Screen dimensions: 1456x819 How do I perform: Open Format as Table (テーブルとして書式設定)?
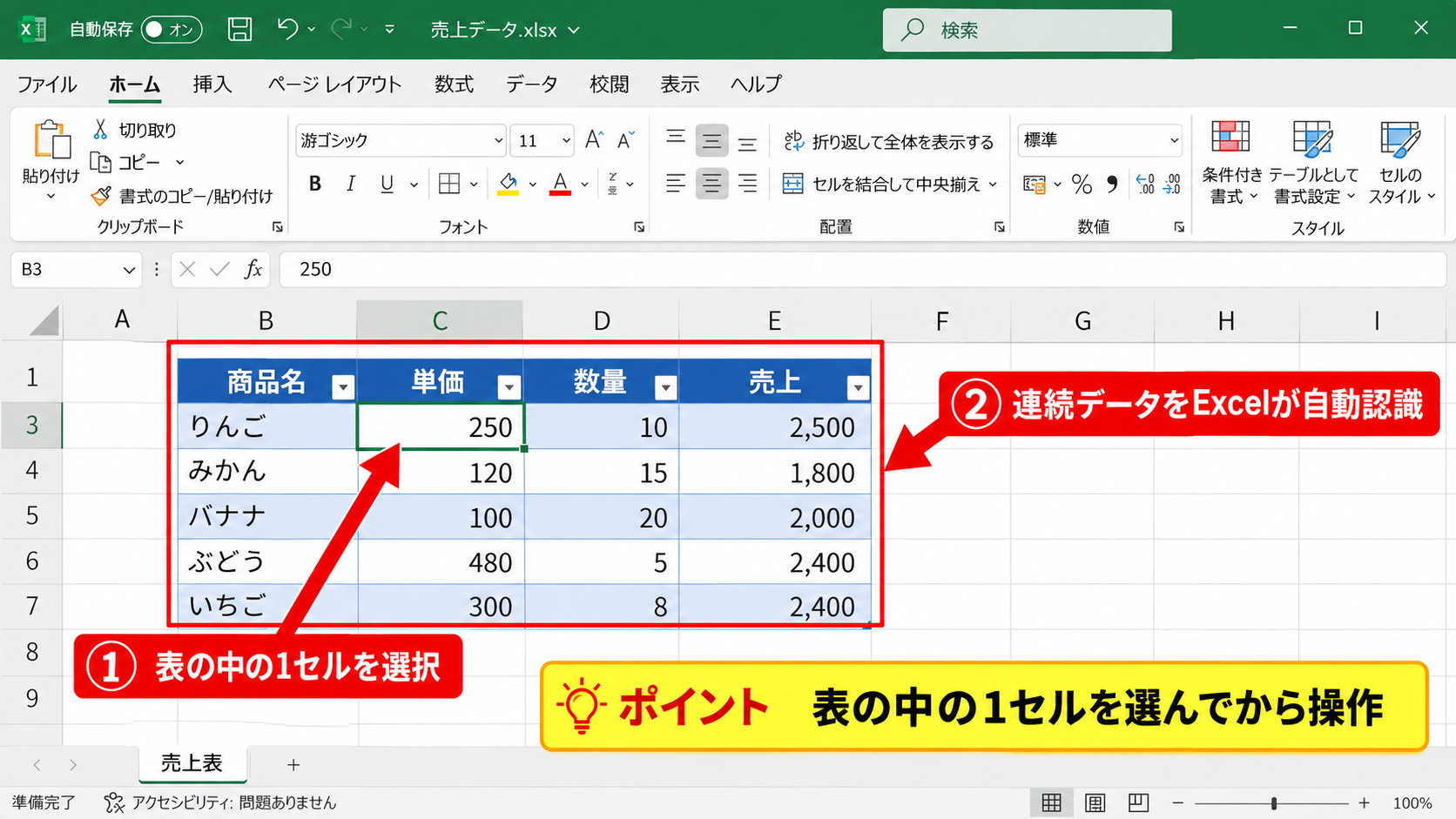coord(1313,163)
